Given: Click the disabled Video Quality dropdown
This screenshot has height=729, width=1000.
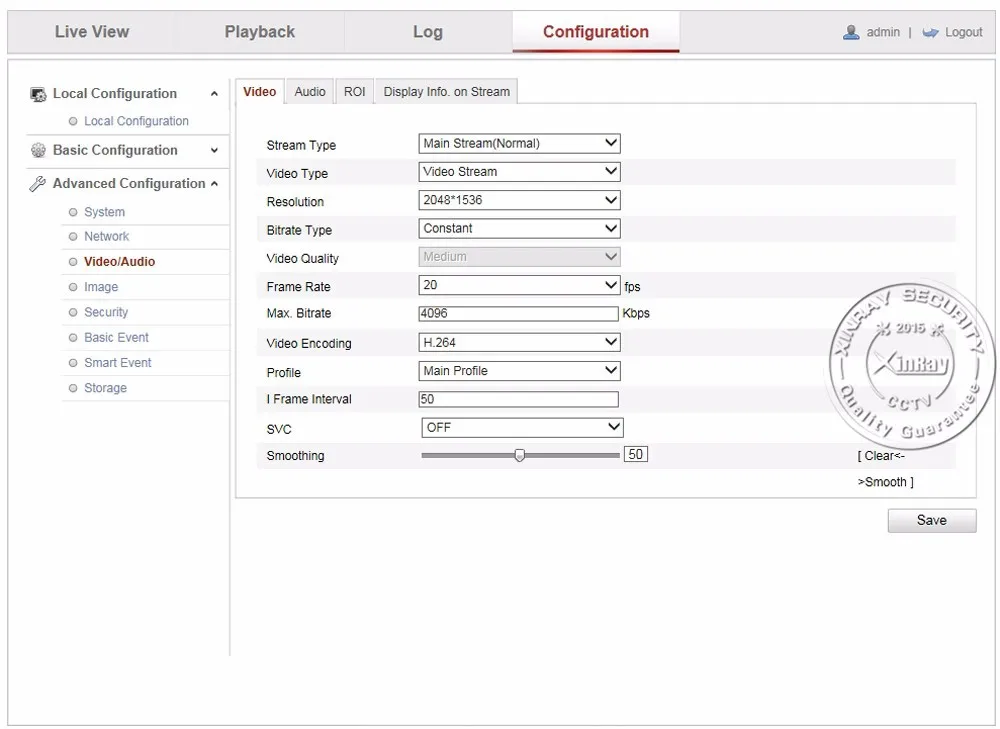Looking at the screenshot, I should tap(519, 257).
